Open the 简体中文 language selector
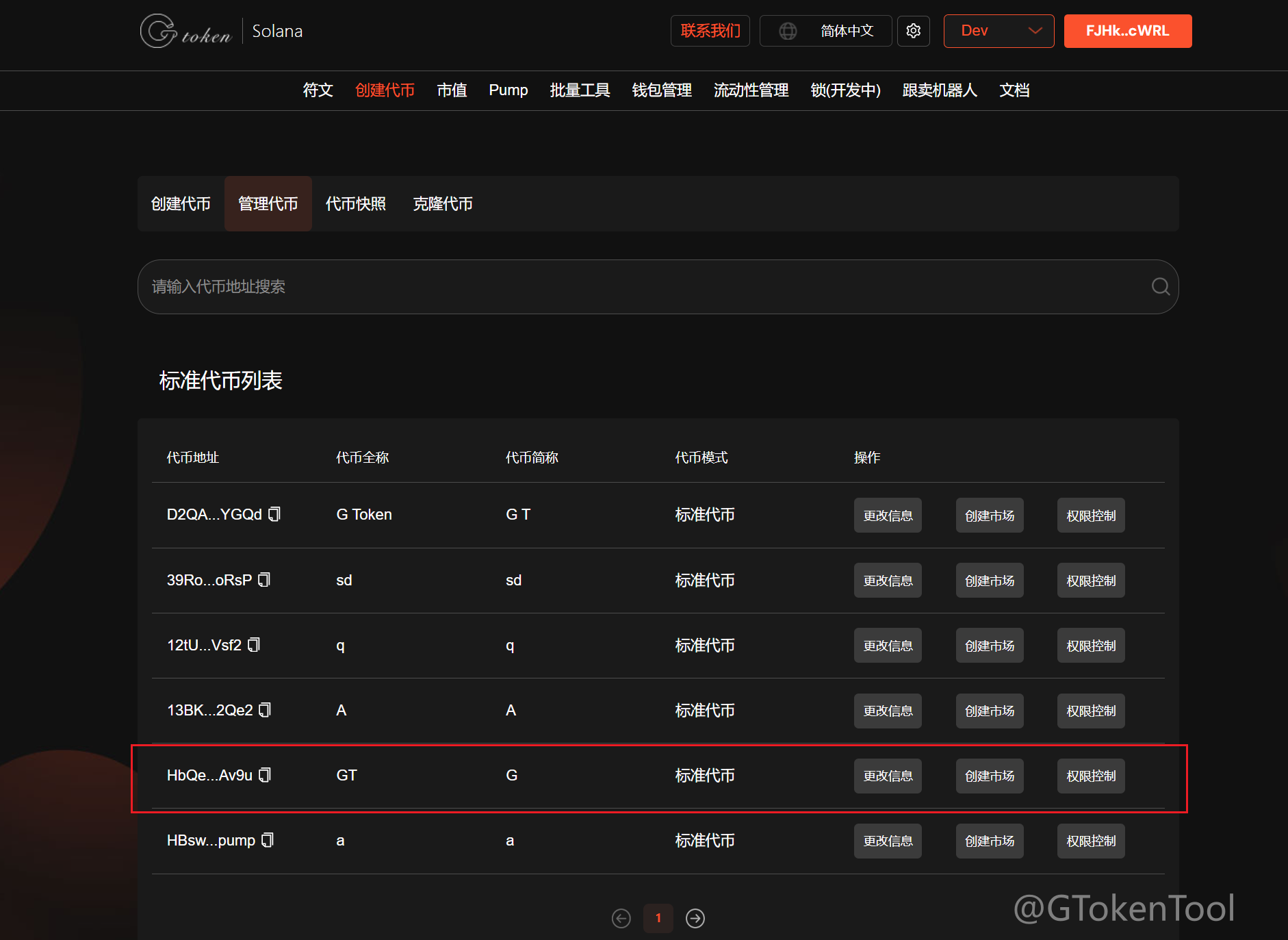Screen dimensions: 1288x940 [x=825, y=31]
